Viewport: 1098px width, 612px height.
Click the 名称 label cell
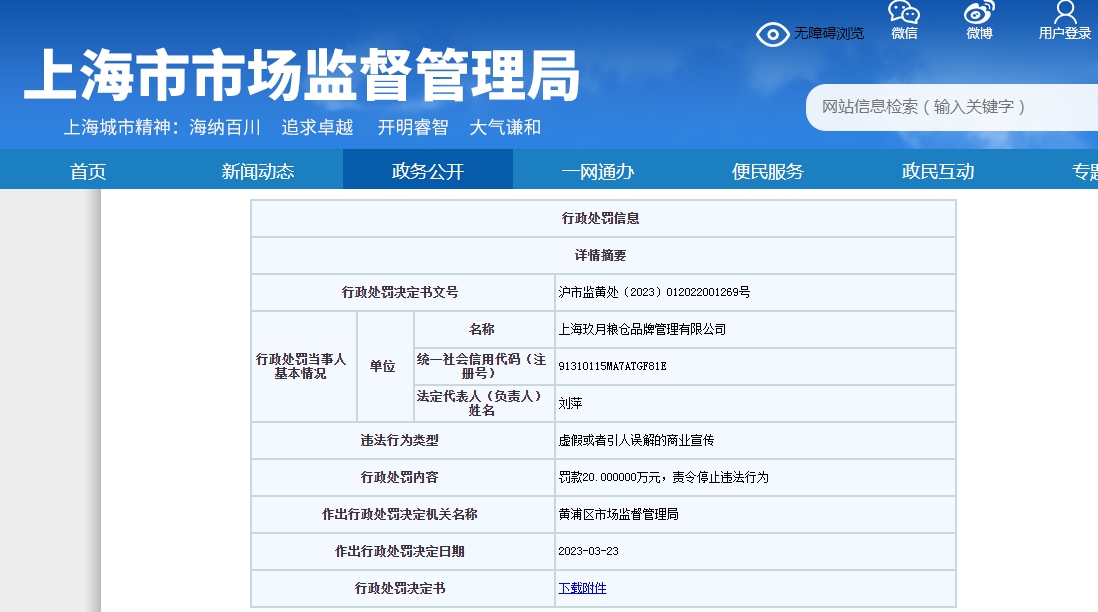pos(485,329)
